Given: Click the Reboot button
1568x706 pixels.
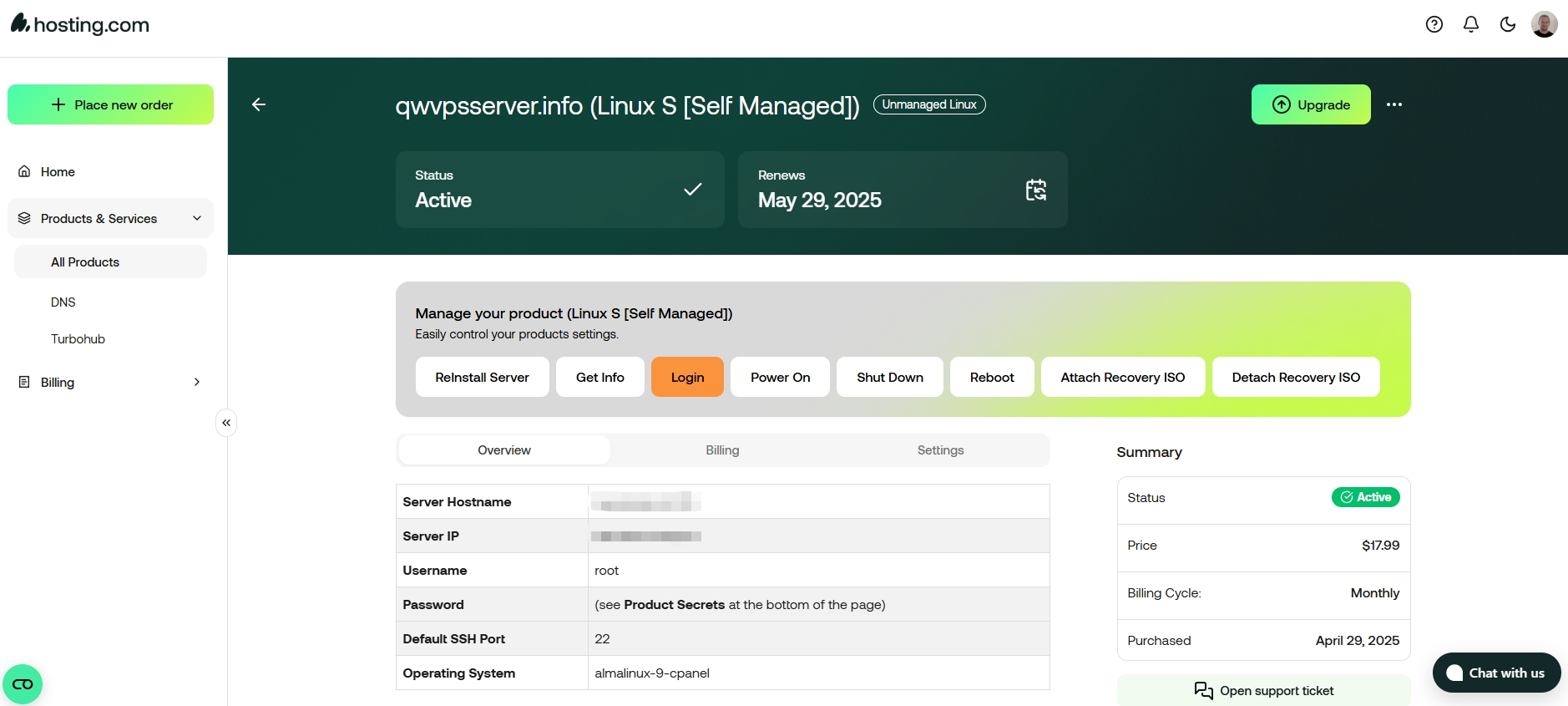Looking at the screenshot, I should click(992, 377).
